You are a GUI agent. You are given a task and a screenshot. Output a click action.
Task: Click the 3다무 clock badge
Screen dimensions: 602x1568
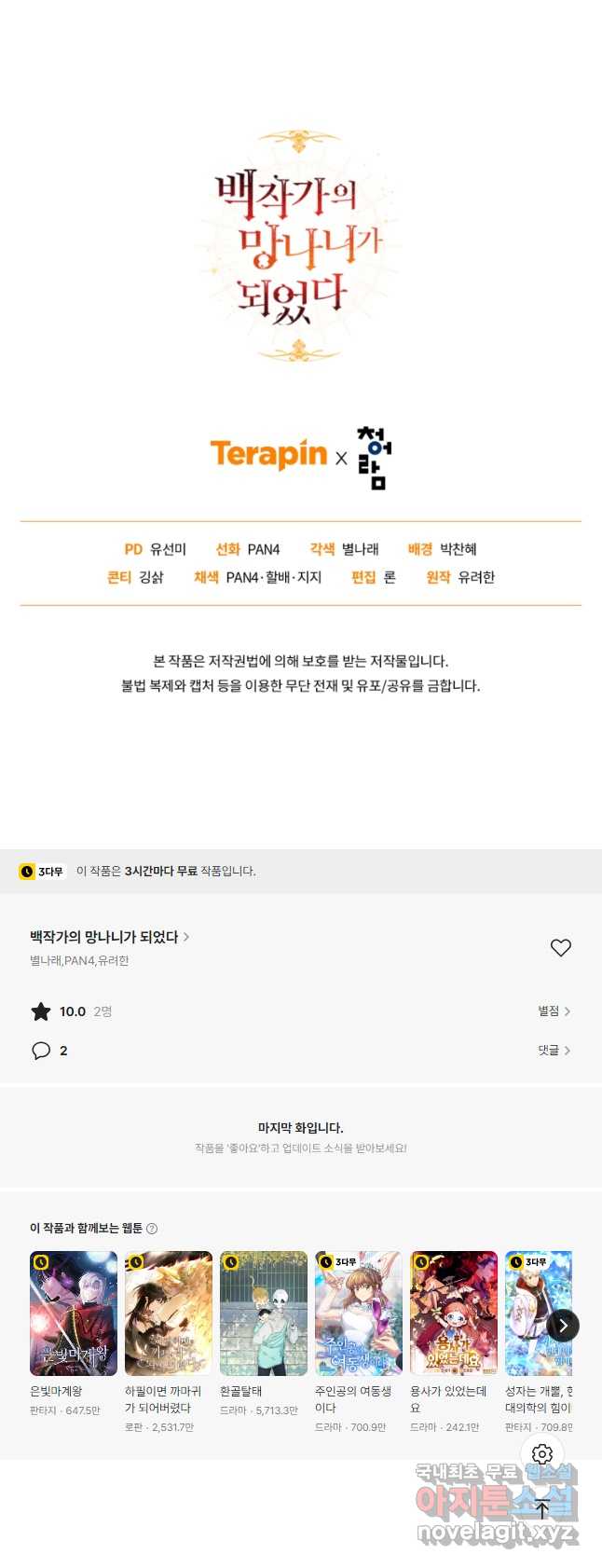tap(42, 872)
